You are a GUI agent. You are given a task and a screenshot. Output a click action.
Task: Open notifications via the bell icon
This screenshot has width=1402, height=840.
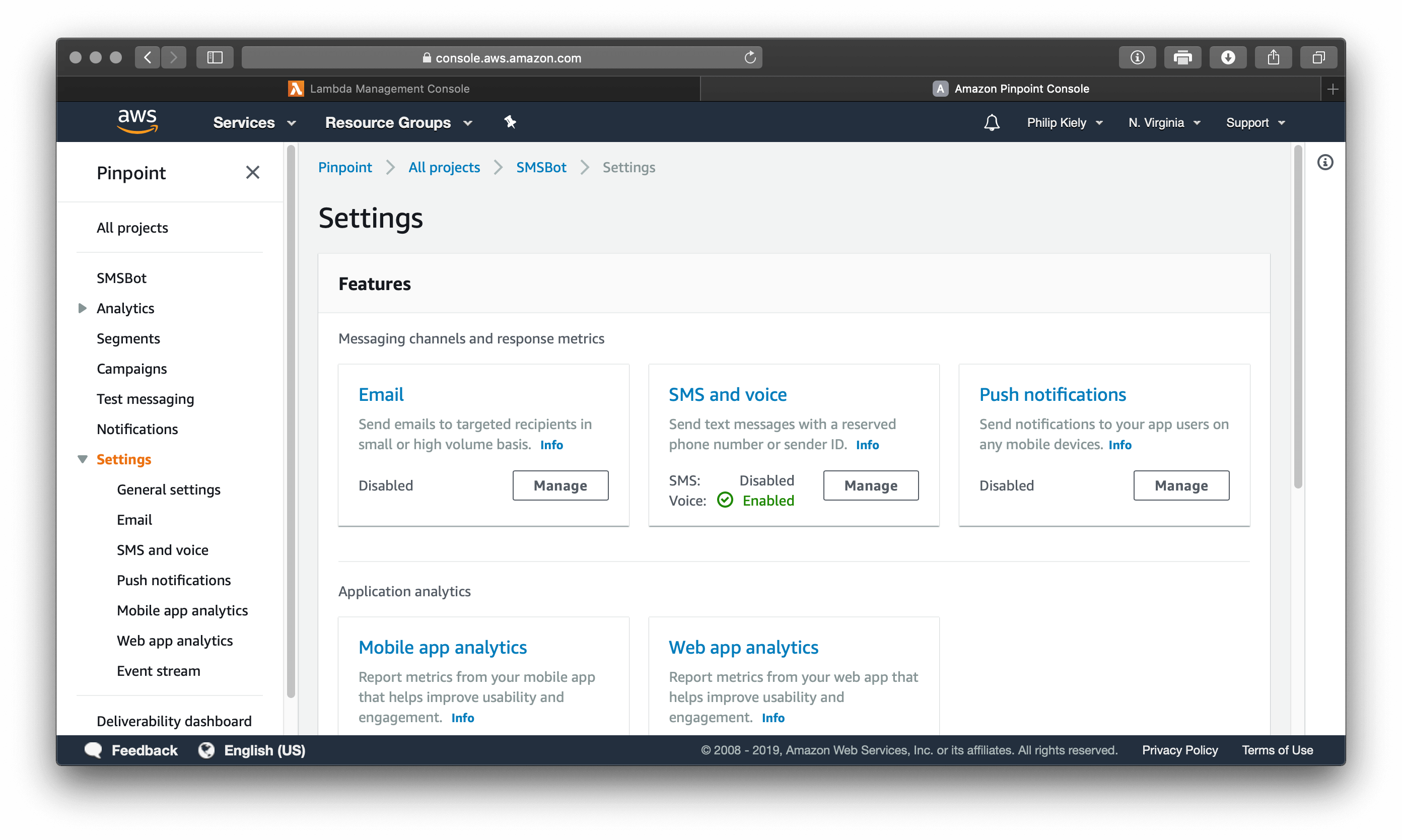click(x=991, y=122)
